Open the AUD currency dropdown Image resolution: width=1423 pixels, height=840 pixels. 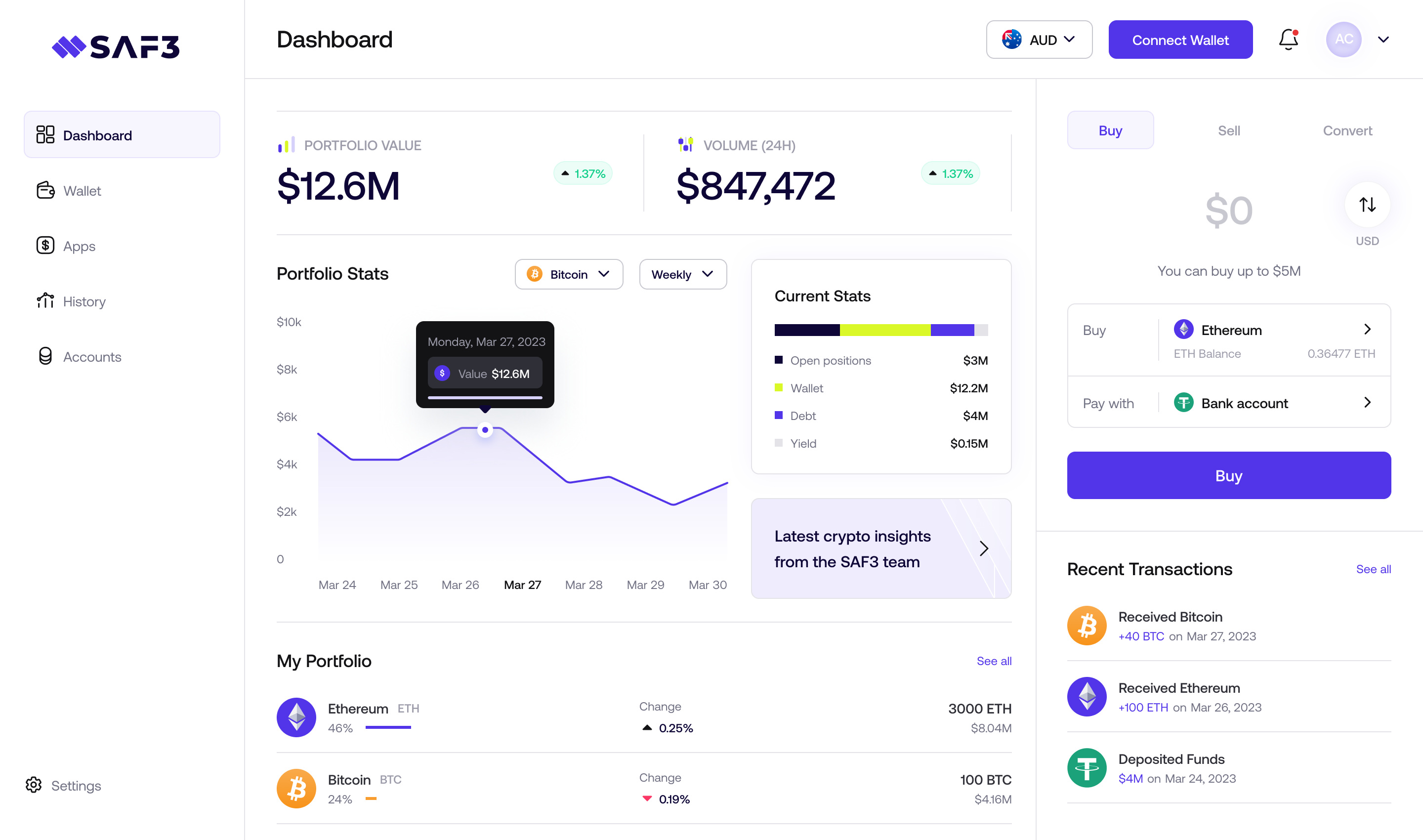(x=1039, y=40)
